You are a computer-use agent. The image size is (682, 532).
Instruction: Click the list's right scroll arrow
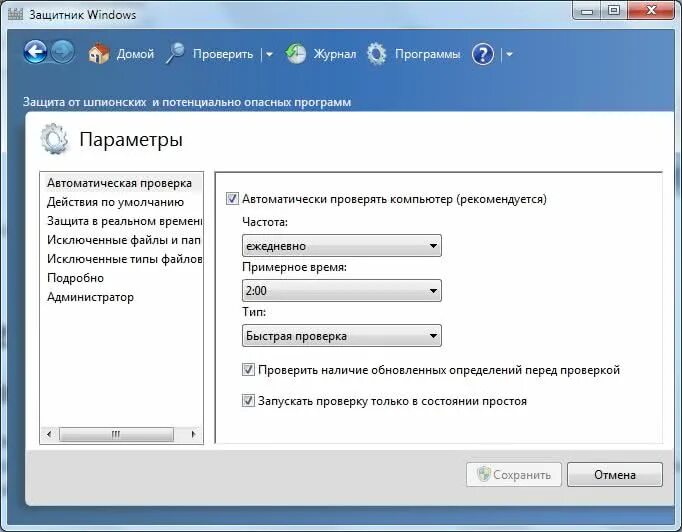[x=193, y=434]
